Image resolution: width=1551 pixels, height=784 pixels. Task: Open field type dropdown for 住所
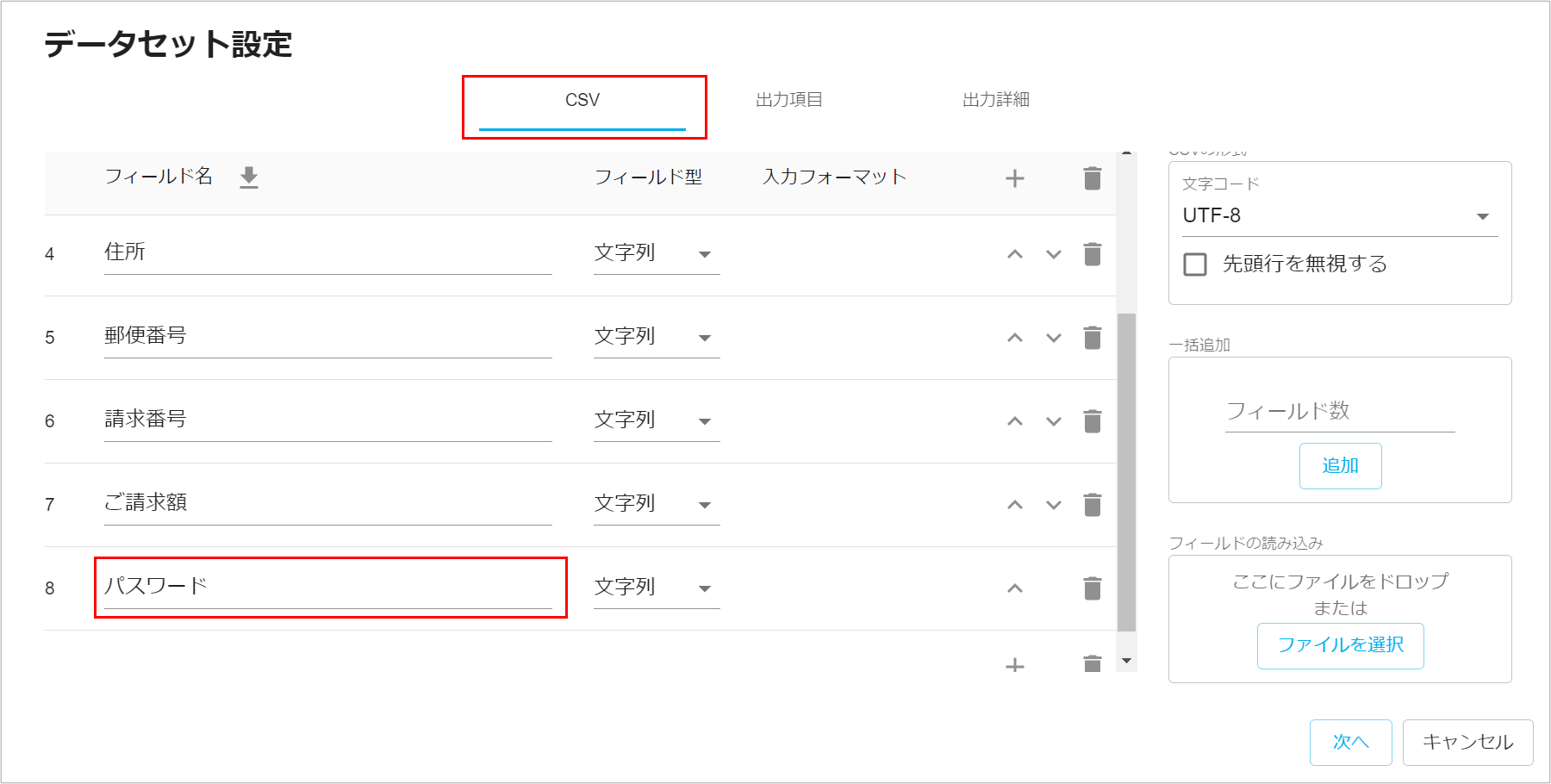click(657, 254)
